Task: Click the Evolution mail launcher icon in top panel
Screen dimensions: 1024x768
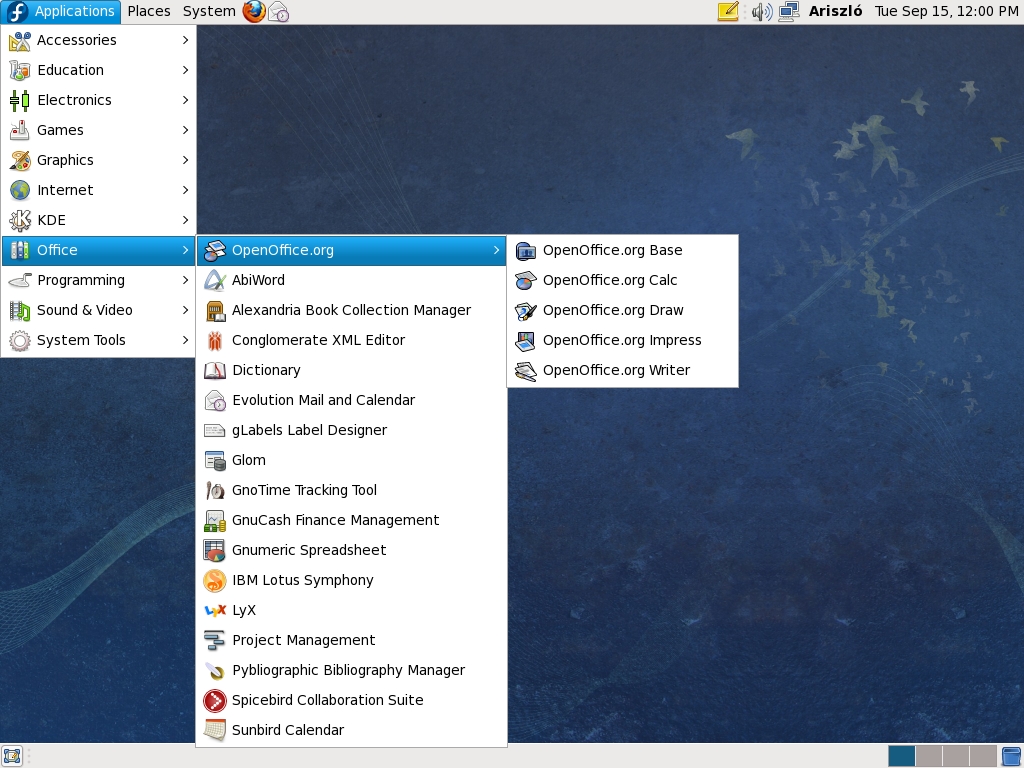Action: pos(279,12)
